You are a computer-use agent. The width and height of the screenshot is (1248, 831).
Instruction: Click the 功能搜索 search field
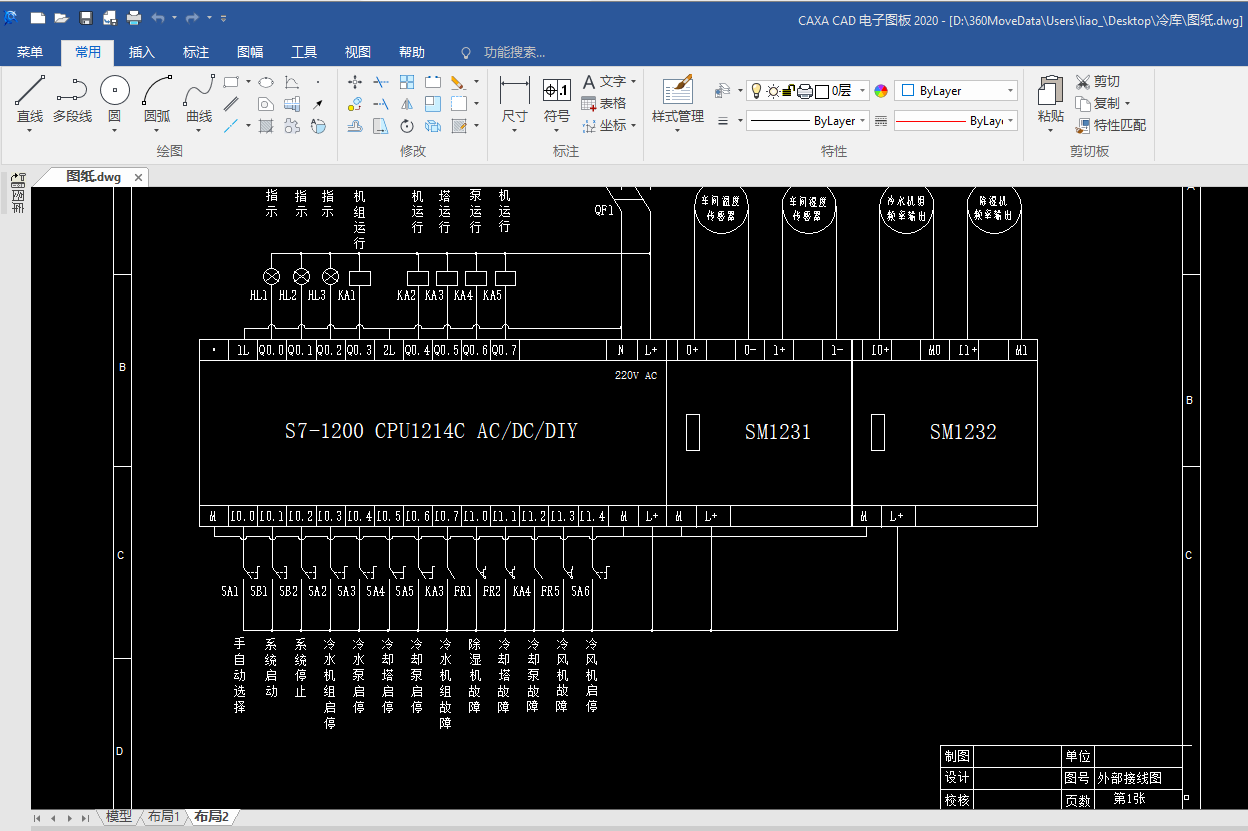point(514,52)
